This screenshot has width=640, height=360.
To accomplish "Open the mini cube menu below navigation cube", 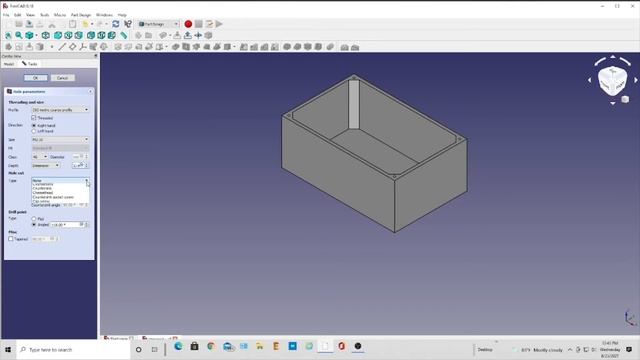I will (625, 99).
